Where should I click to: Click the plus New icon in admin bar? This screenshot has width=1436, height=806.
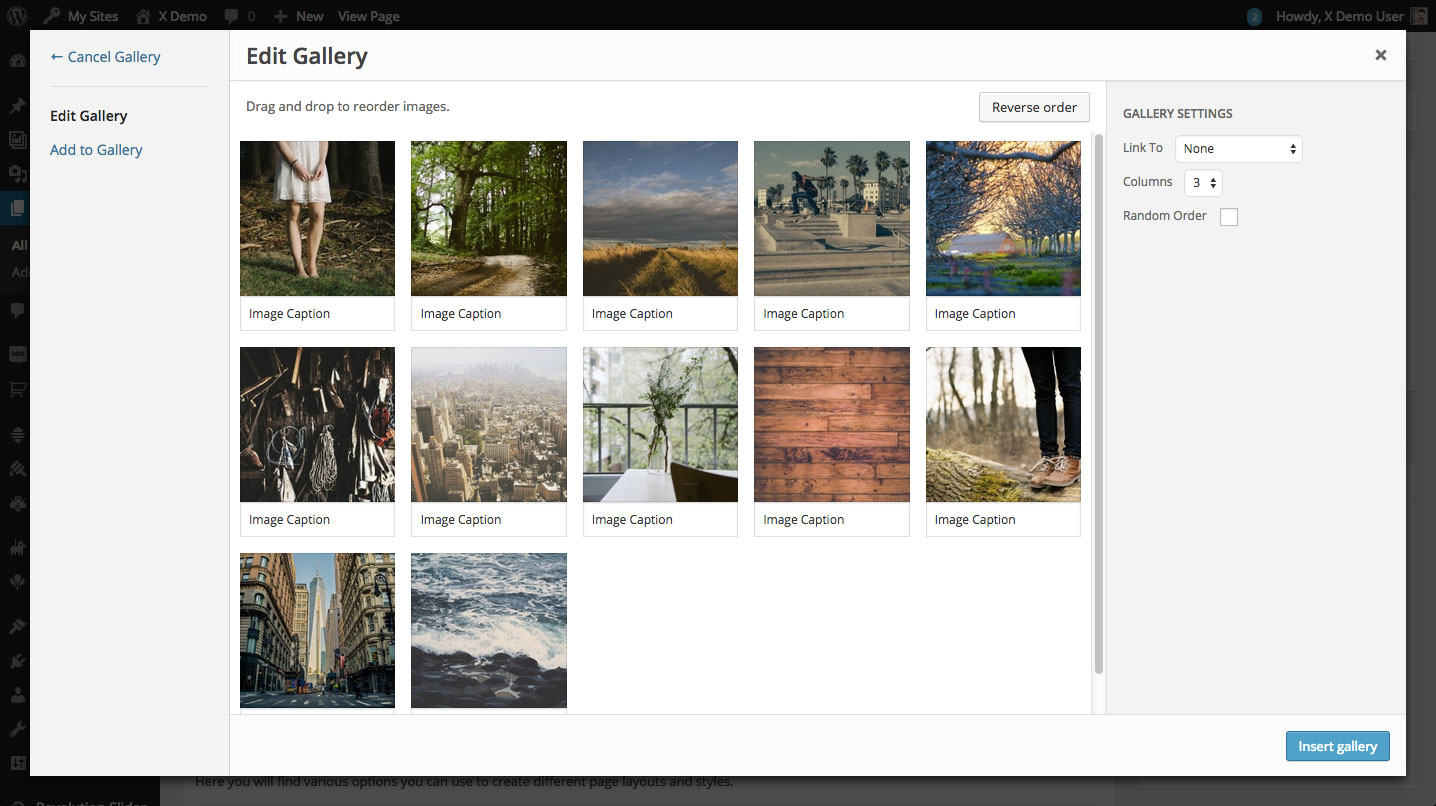[280, 17]
